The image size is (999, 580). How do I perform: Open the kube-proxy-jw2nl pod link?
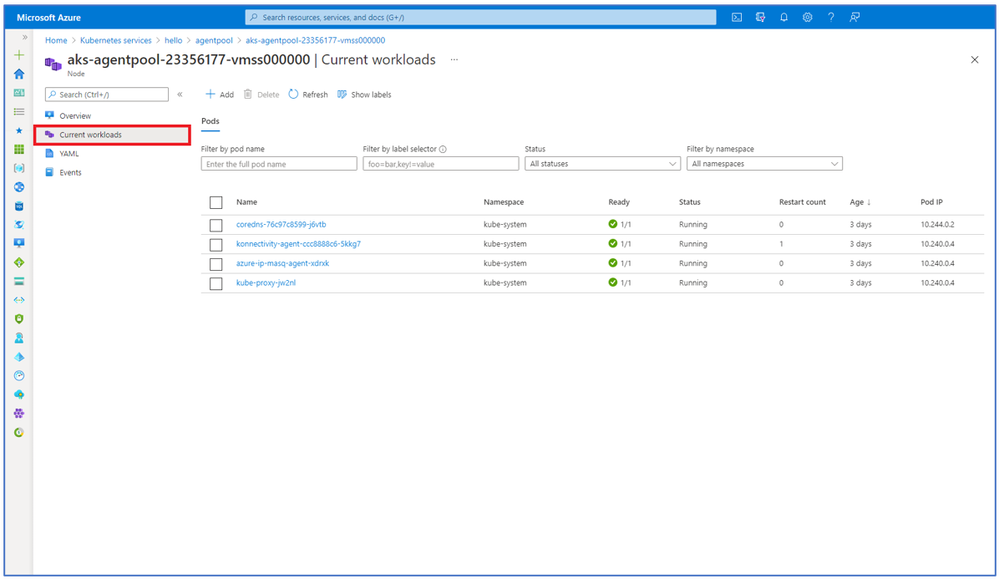(266, 282)
